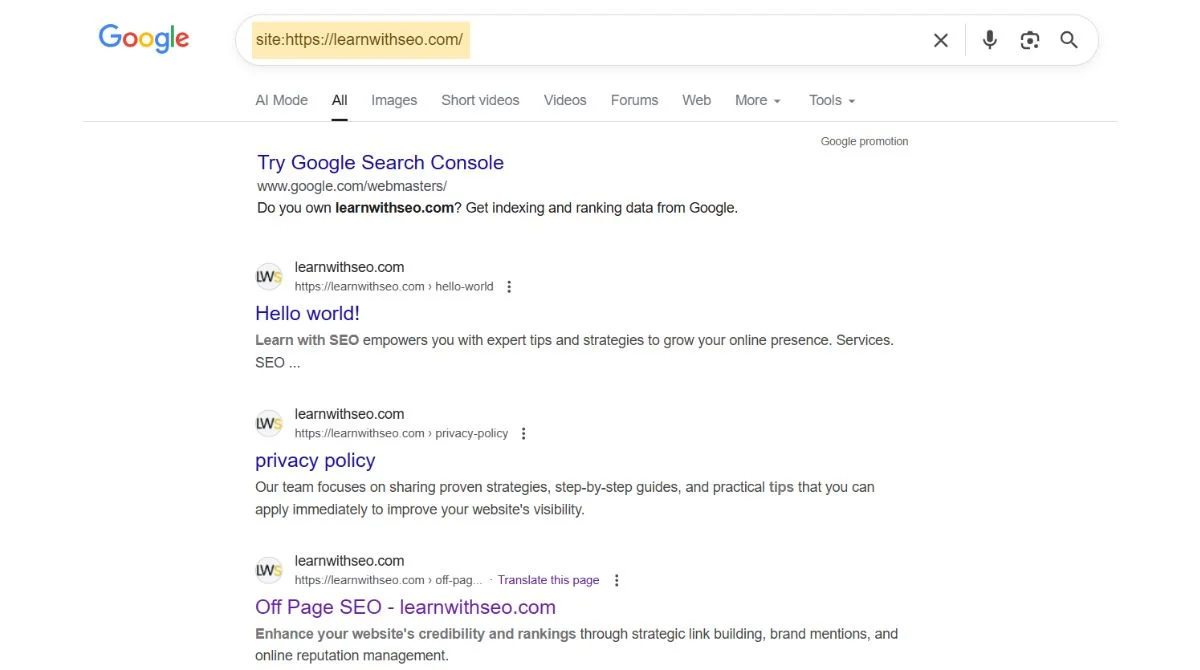Open Try Google Search Console link
Screen dimensions: 1200x670
click(380, 162)
